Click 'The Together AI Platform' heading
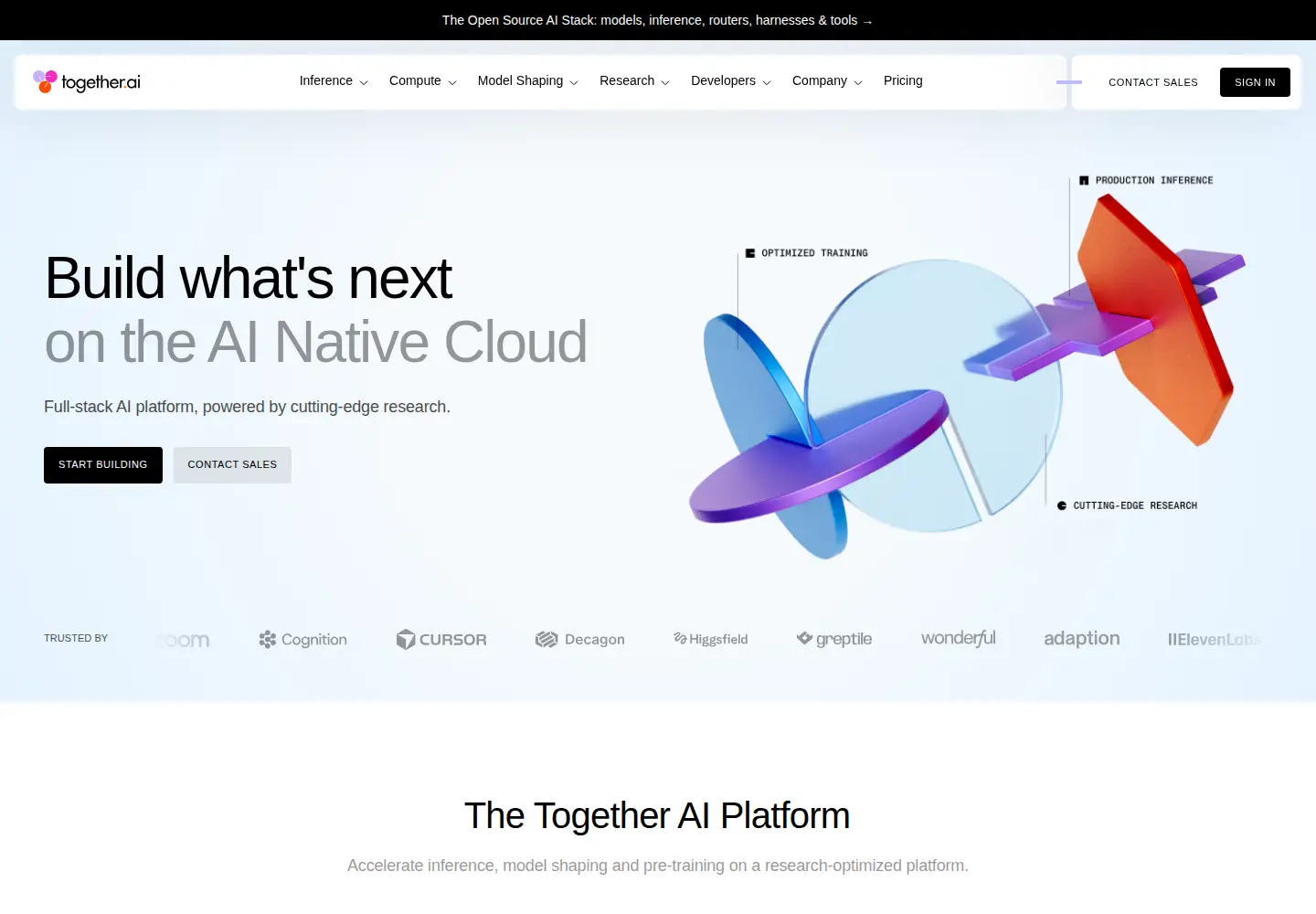1316x914 pixels. coord(657,815)
